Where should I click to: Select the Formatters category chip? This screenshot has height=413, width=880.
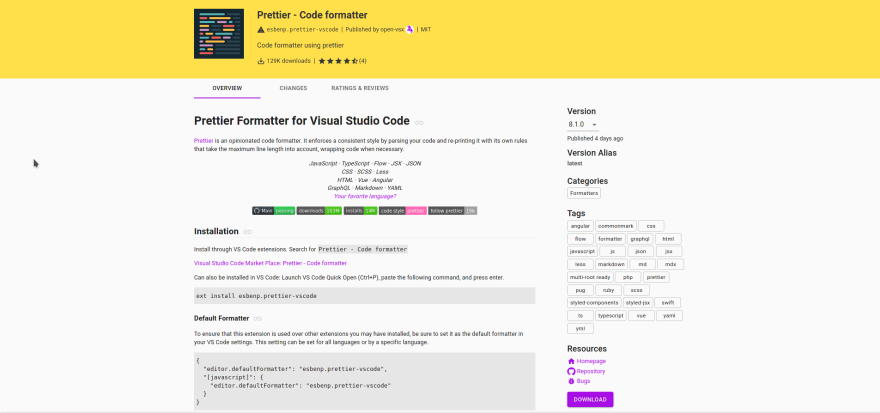pos(584,193)
